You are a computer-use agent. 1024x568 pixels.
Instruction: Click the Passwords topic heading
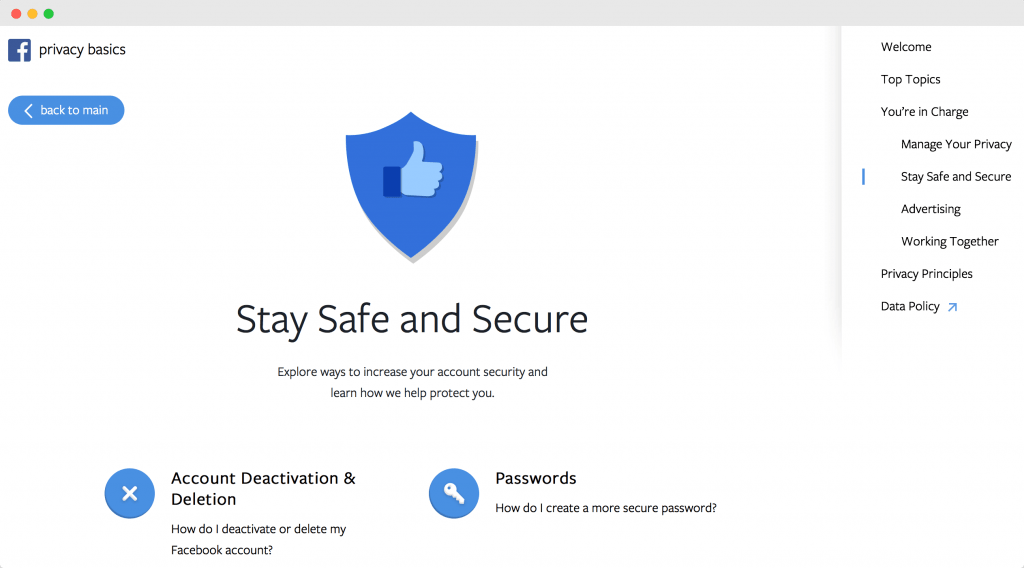pyautogui.click(x=536, y=479)
